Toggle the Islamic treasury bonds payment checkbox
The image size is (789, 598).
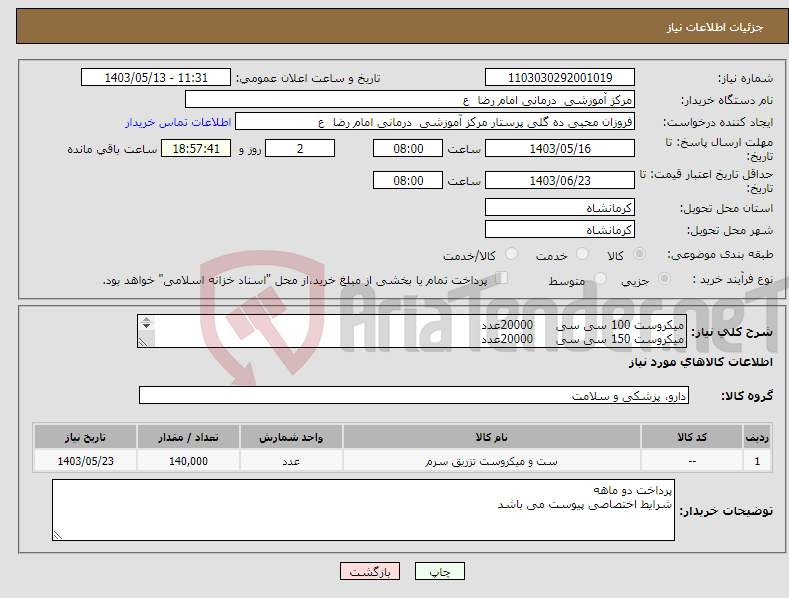(x=502, y=278)
